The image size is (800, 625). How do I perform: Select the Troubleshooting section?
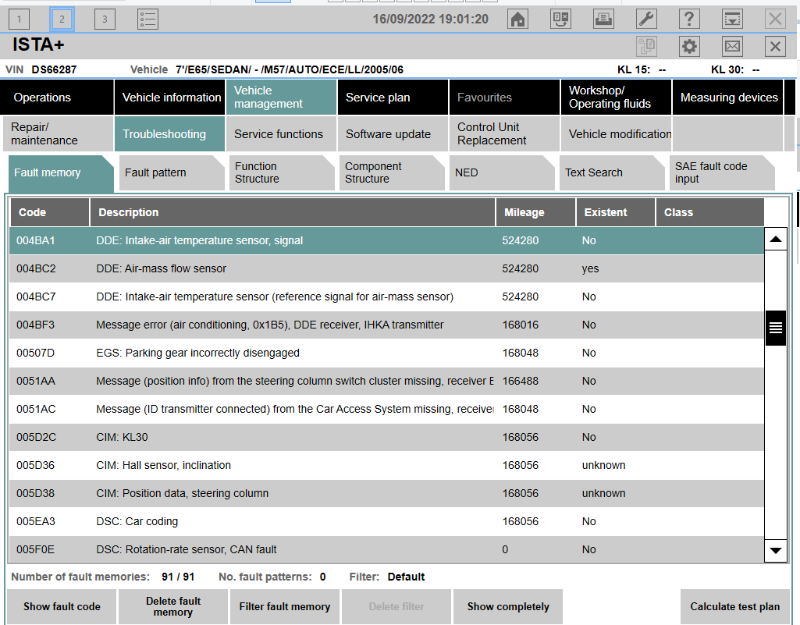click(170, 134)
